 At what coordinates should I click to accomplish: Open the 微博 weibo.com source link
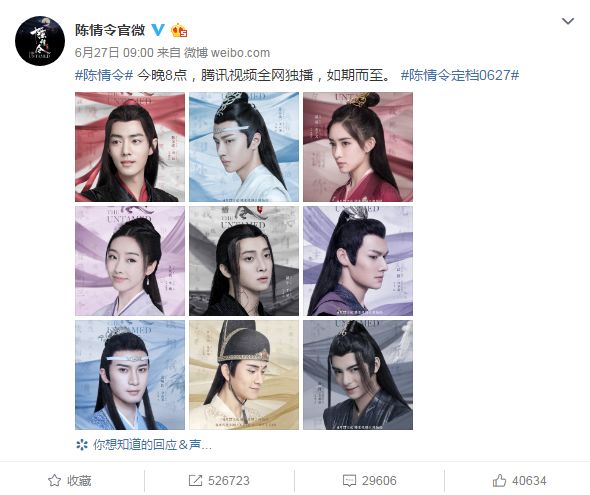point(227,53)
